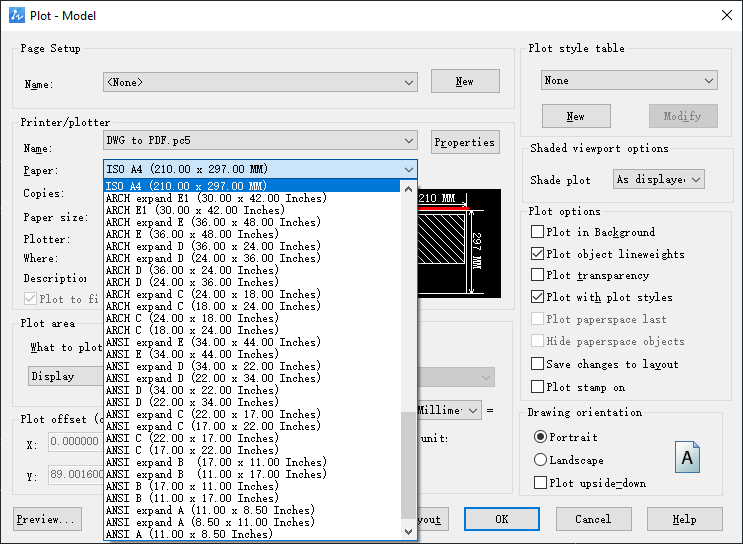The image size is (743, 544).
Task: Click scroll up arrow in paper list
Action: click(x=408, y=189)
